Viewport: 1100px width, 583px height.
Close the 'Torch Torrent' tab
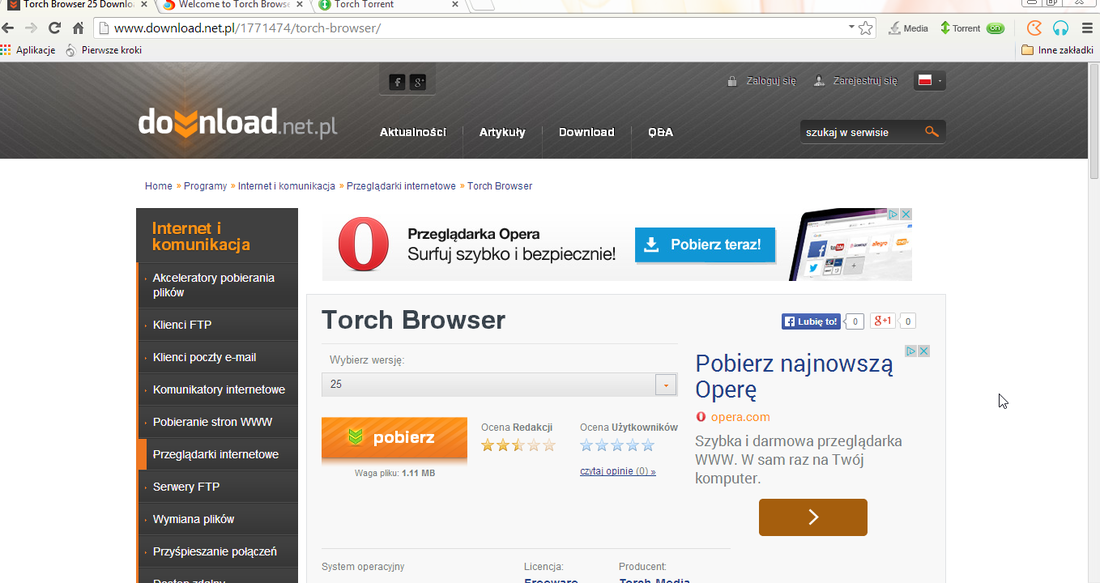click(x=455, y=4)
